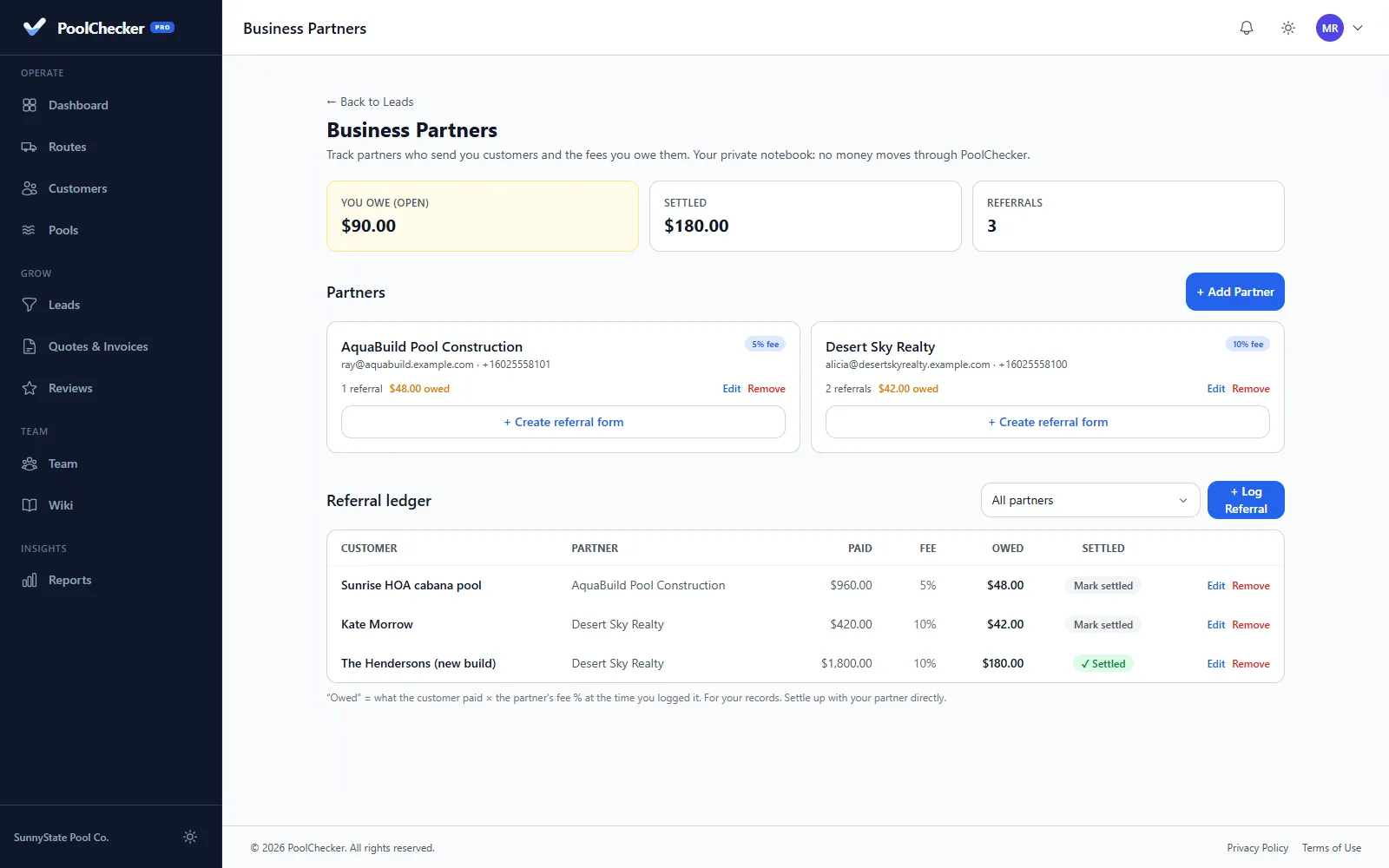Screen dimensions: 1389x868
Task: Click the Leads funnel icon
Action: click(x=30, y=305)
